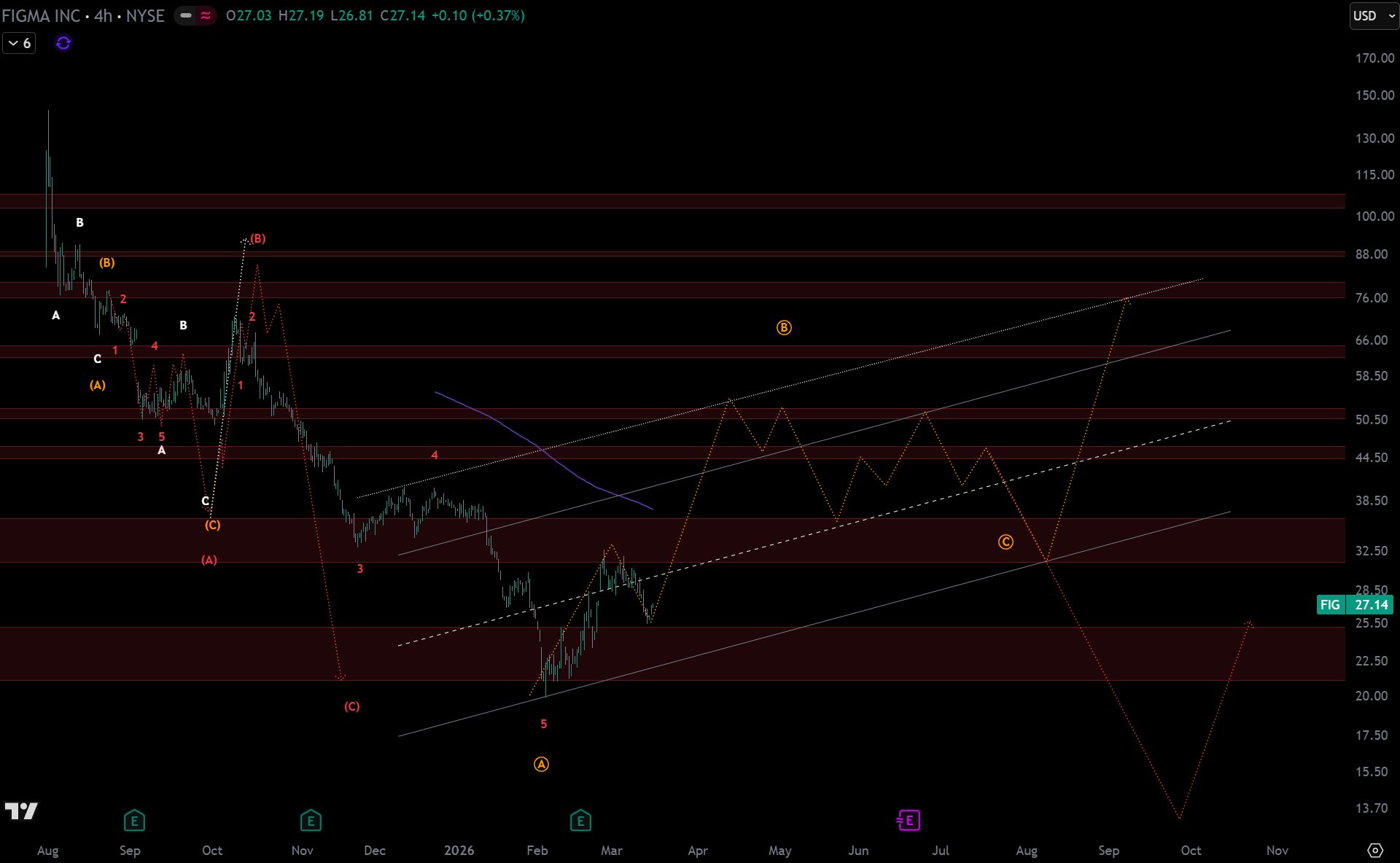Click the 100.00 price scale label
This screenshot has height=863, width=1400.
coord(1374,216)
